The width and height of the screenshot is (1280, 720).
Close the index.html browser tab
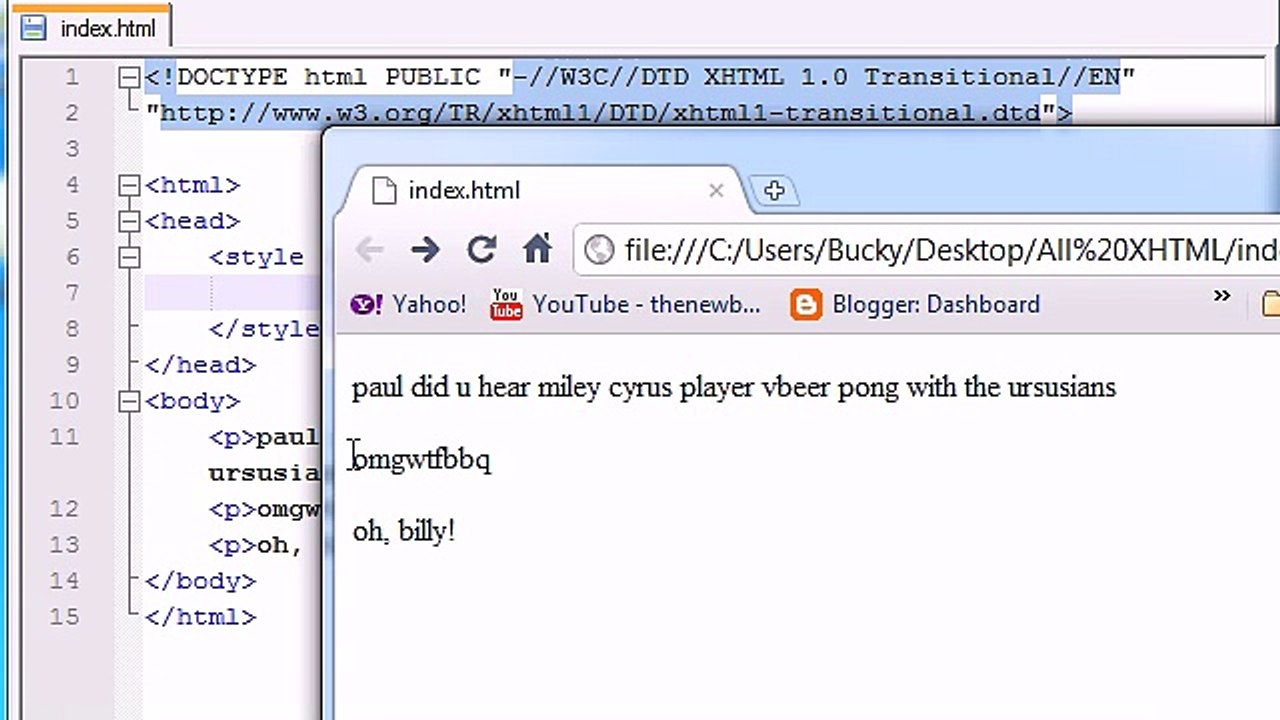[x=716, y=190]
